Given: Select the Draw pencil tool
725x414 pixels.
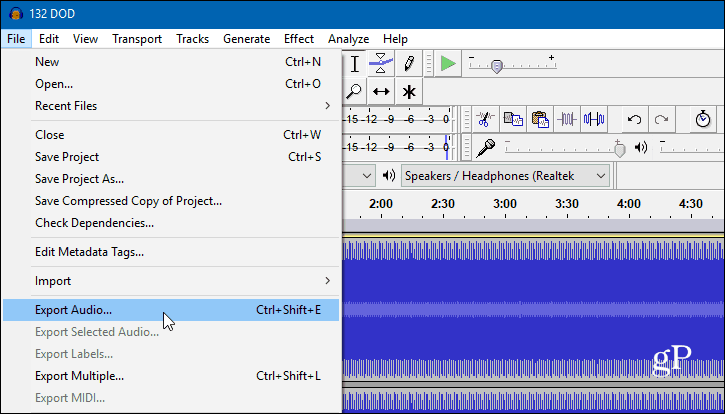Looking at the screenshot, I should pos(409,64).
